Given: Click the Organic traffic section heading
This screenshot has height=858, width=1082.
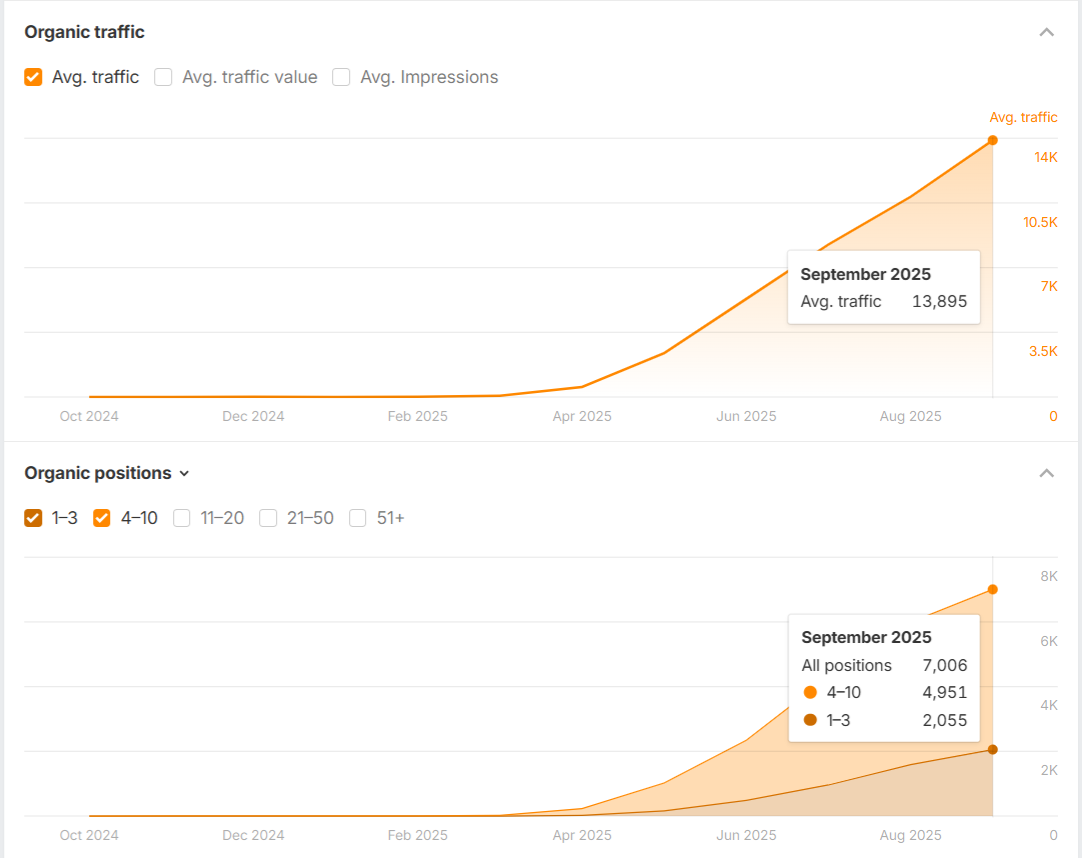Looking at the screenshot, I should coord(84,32).
